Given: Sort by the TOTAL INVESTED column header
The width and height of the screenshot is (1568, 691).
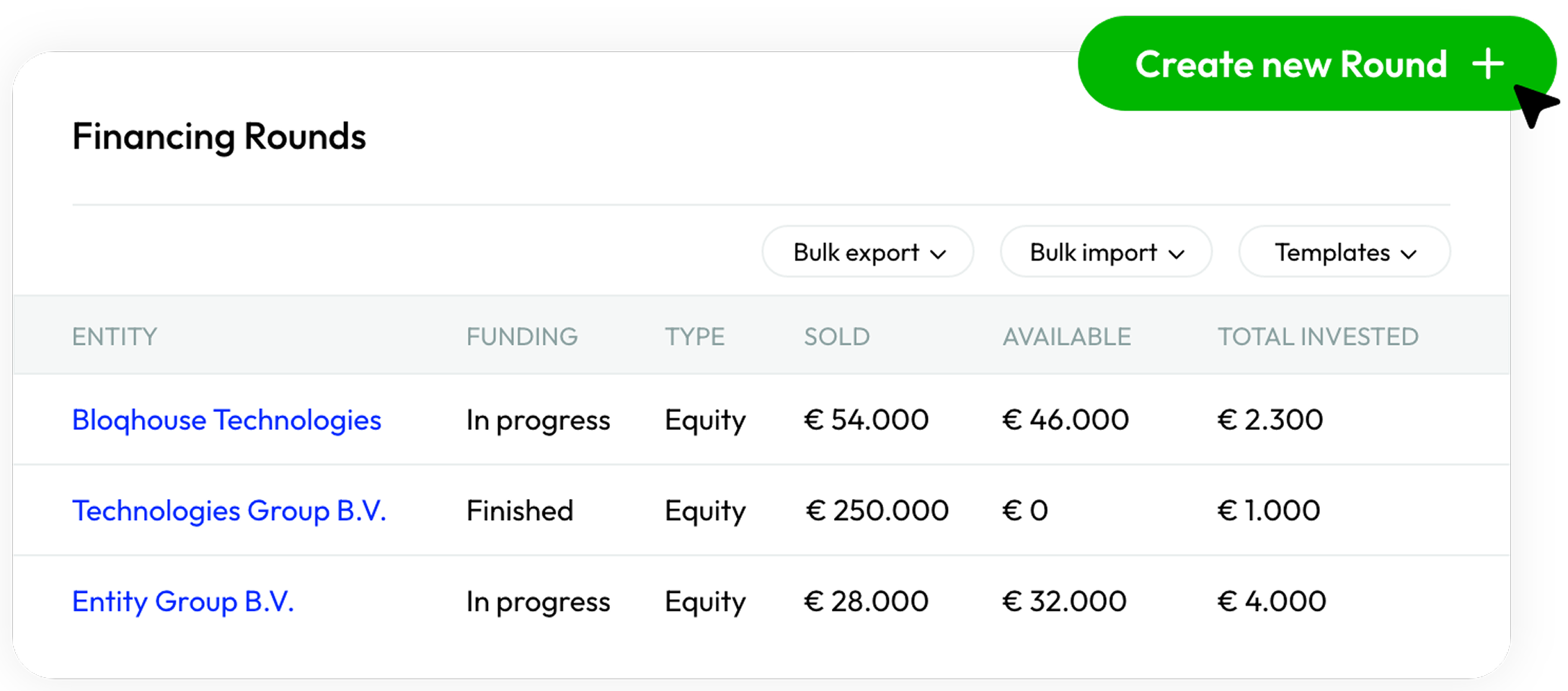Looking at the screenshot, I should (x=1318, y=337).
